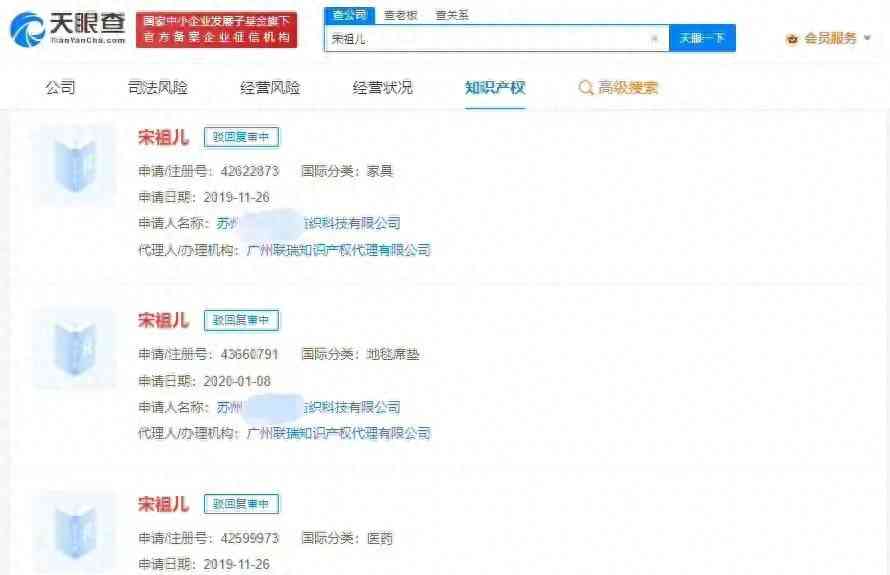The width and height of the screenshot is (890, 575).
Task: Click the trademark thumbnail for registration 42622873
Action: coord(75,165)
